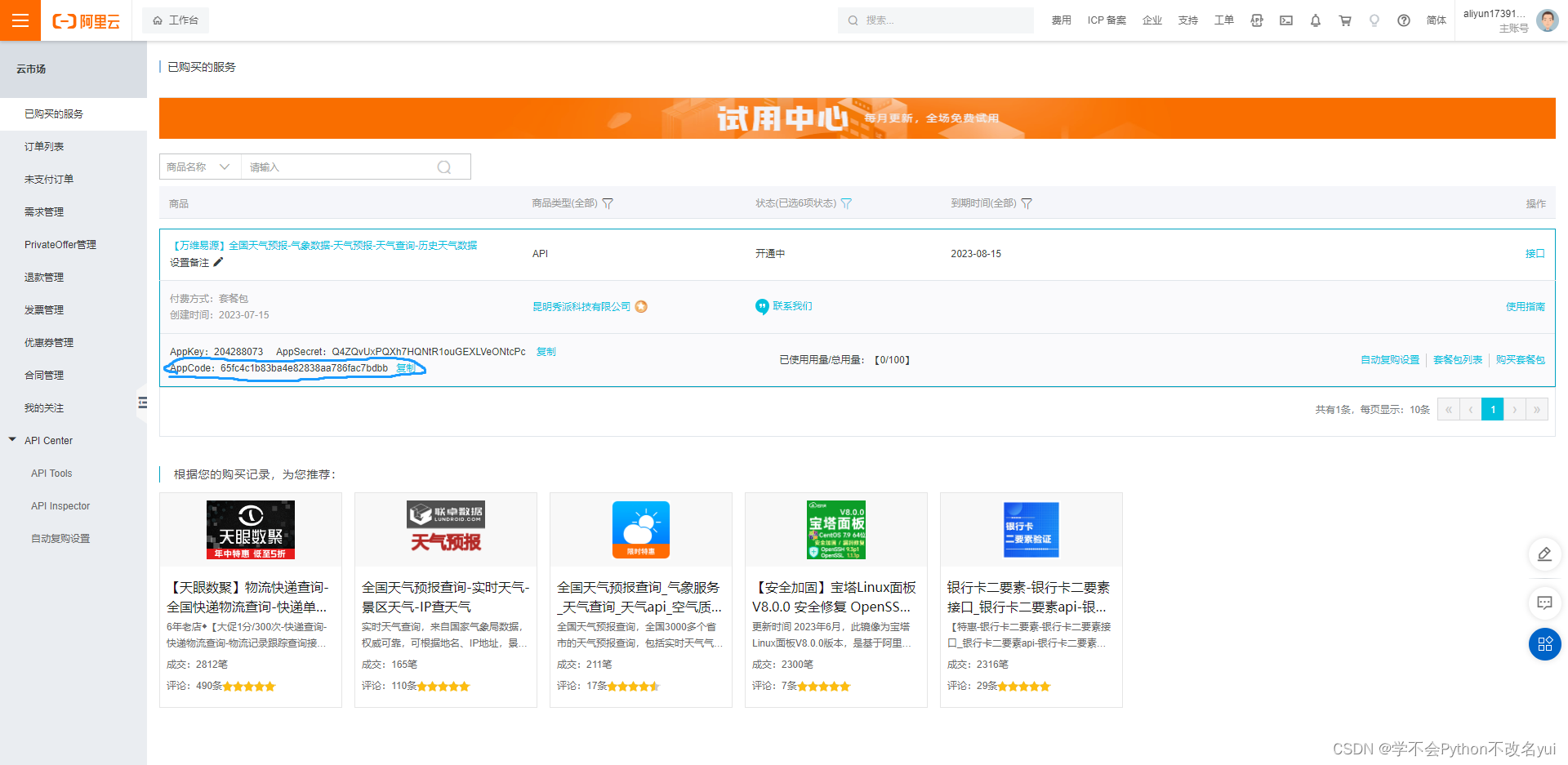Click the app package icon in top bar
The width and height of the screenshot is (1568, 765).
[1257, 20]
